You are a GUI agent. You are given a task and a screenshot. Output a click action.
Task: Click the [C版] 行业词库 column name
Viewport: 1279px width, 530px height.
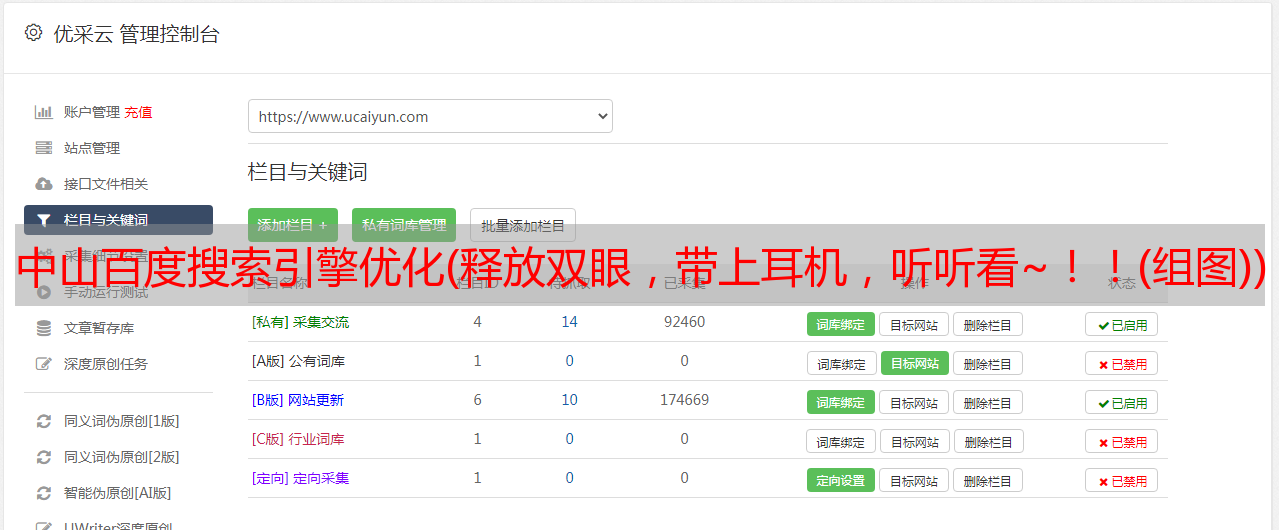pyautogui.click(x=298, y=439)
